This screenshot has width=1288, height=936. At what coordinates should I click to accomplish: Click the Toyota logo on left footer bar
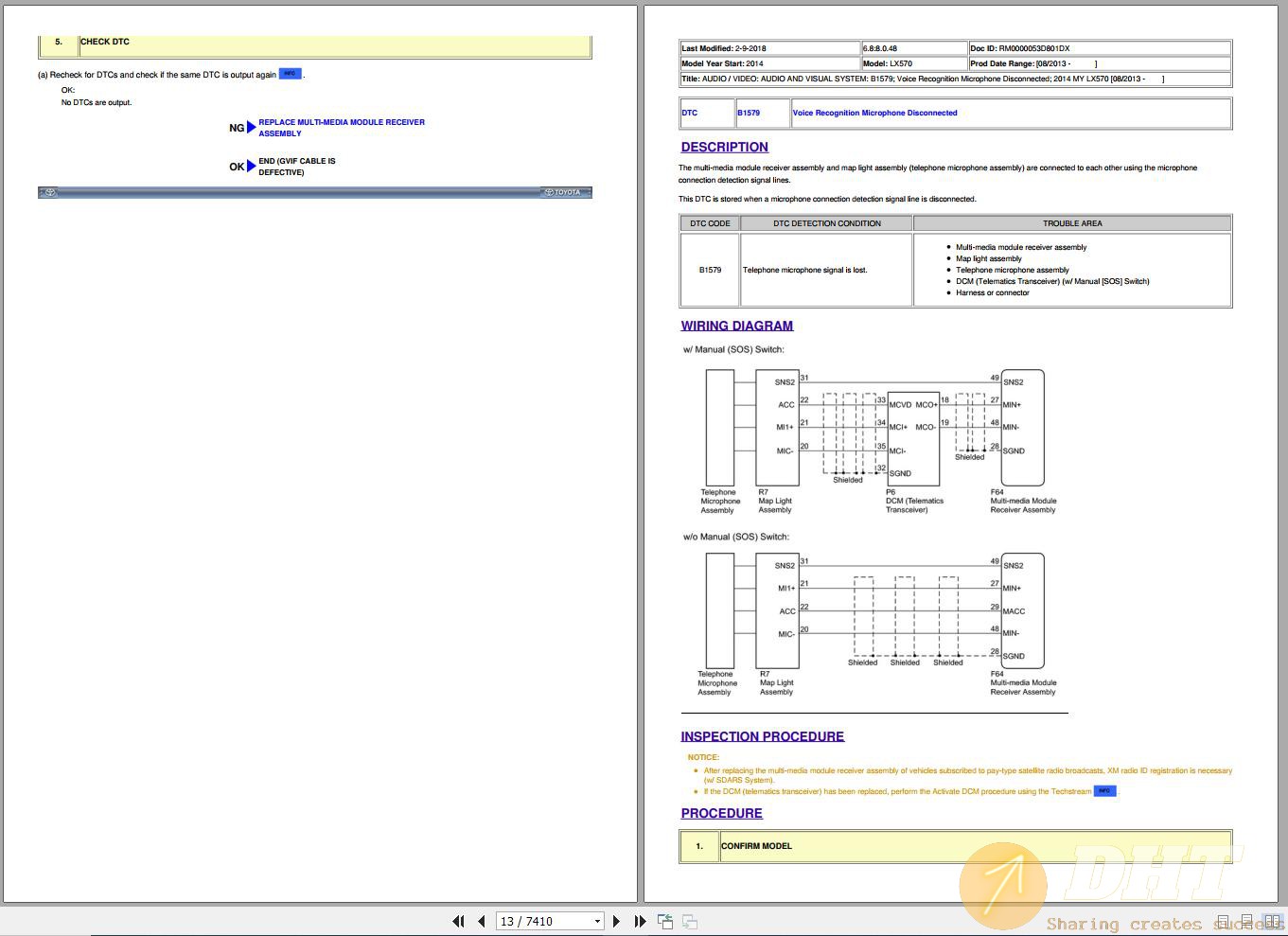click(x=50, y=192)
